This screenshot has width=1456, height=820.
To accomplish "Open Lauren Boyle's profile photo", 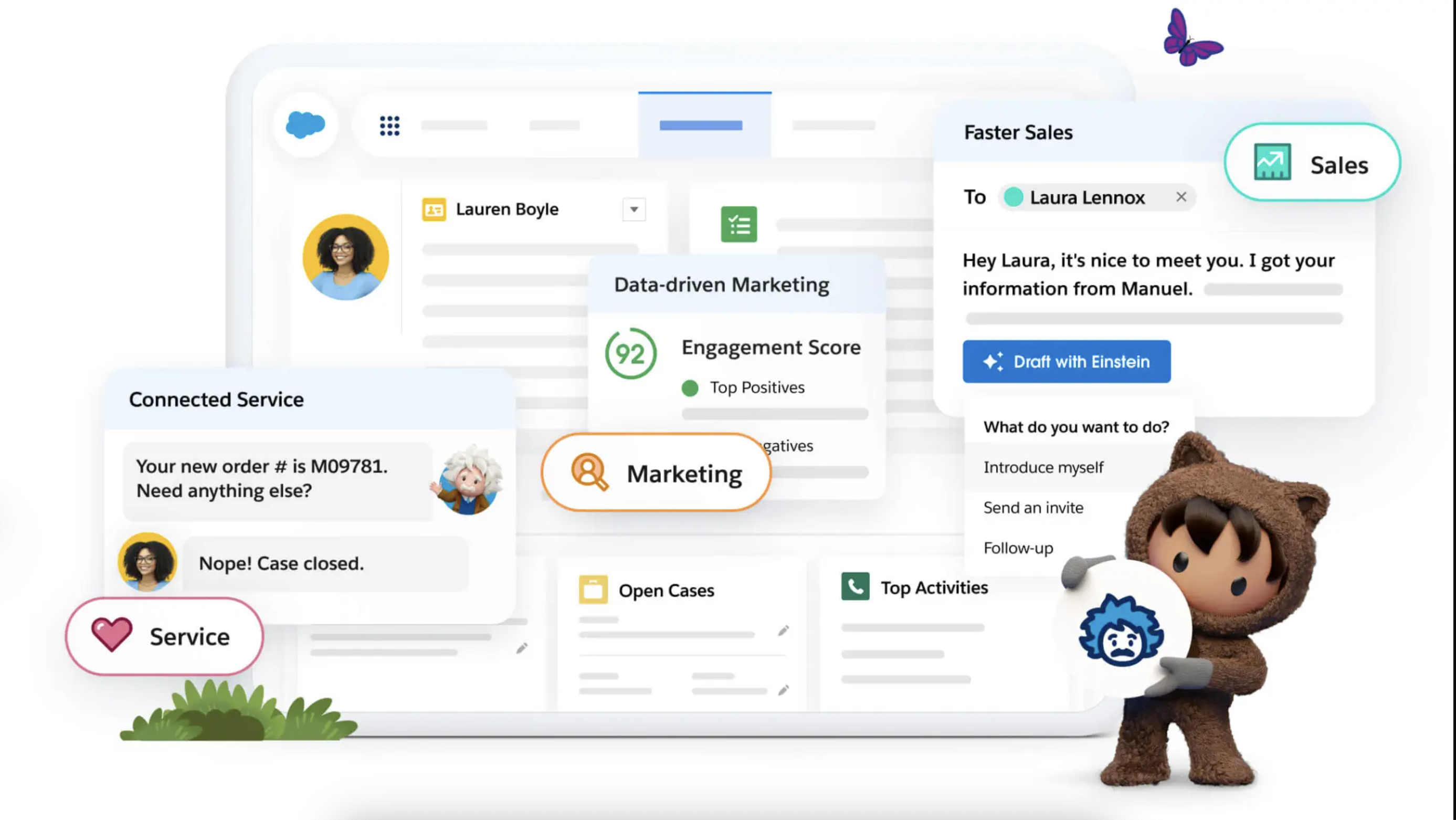I will pyautogui.click(x=345, y=257).
